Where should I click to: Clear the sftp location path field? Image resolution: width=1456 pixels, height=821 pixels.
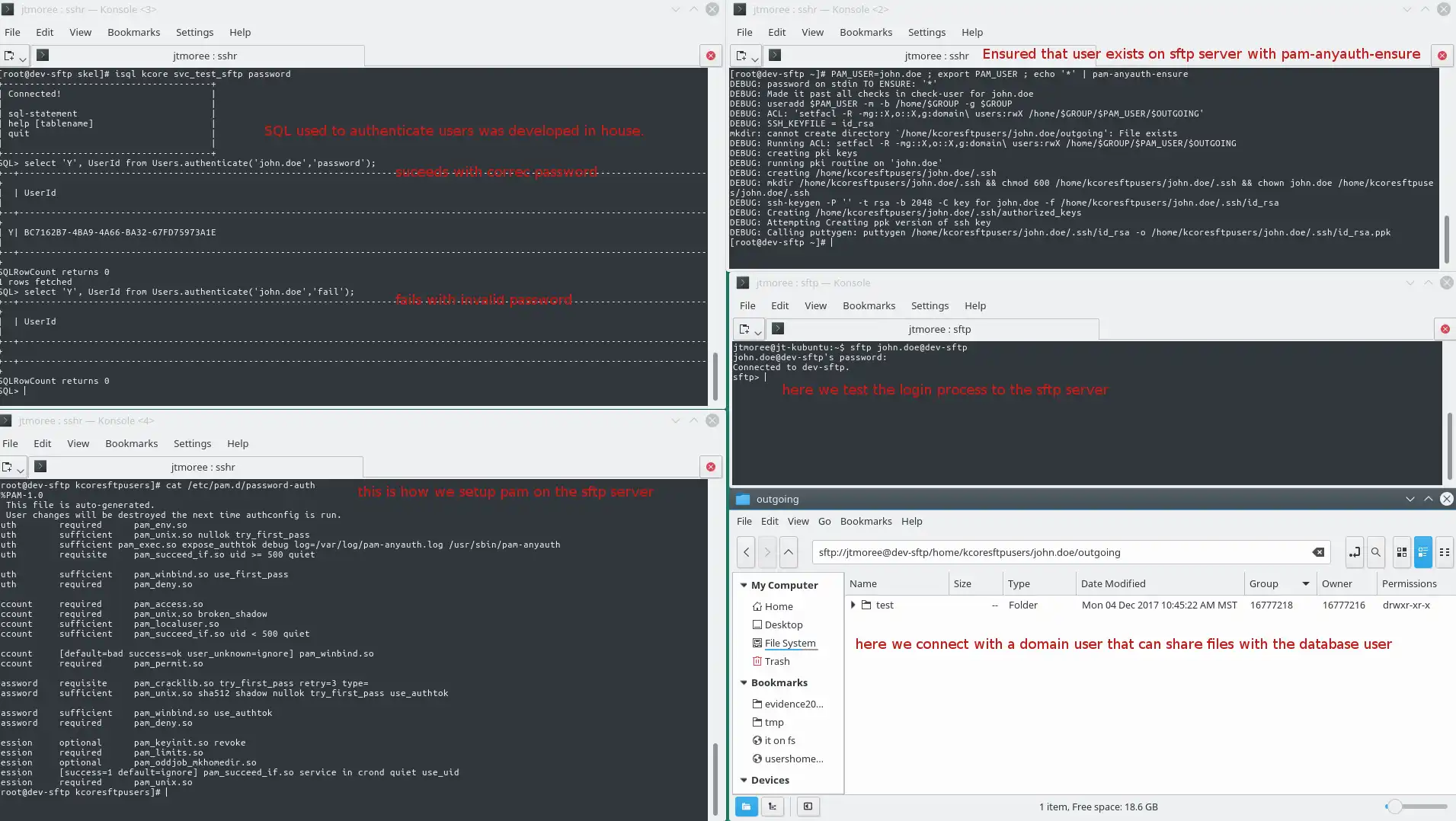(1318, 552)
